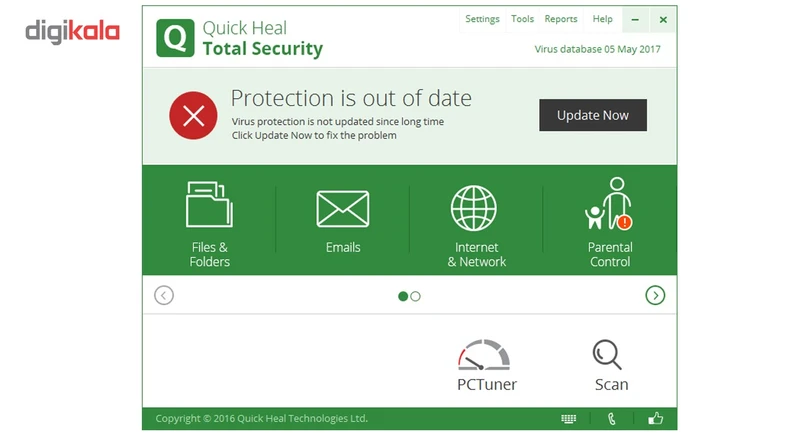
Task: Click the red protection error status icon
Action: pos(193,115)
